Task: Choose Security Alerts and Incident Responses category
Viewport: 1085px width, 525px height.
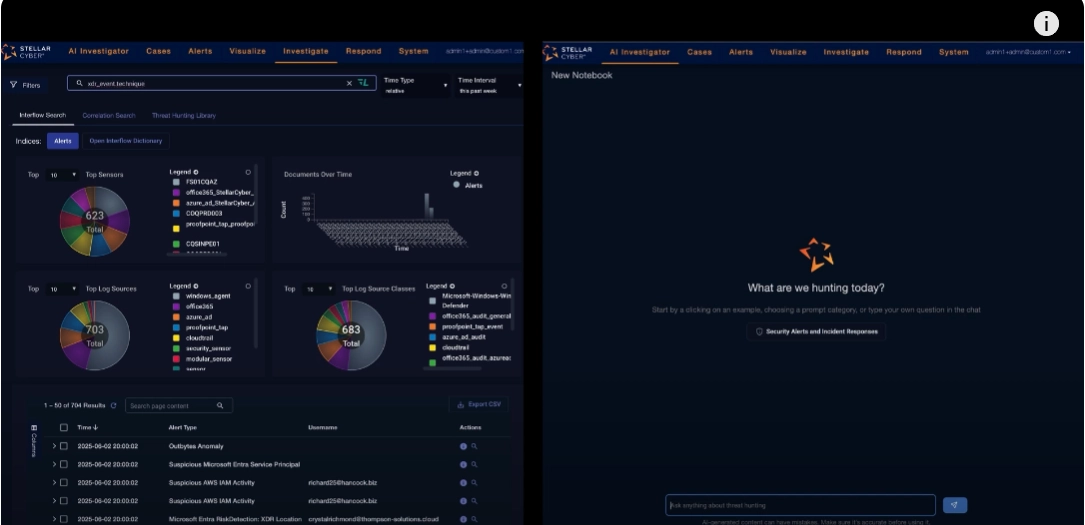Action: (817, 331)
